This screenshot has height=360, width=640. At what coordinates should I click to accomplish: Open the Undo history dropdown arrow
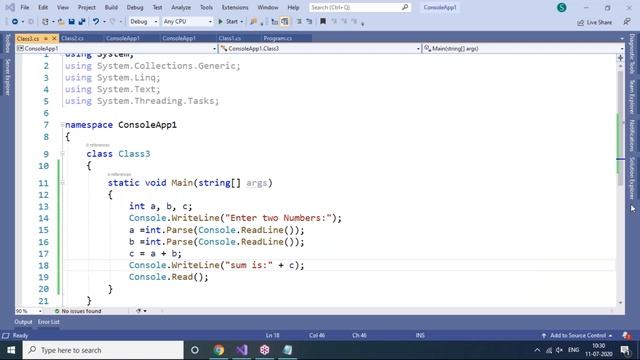[104, 22]
